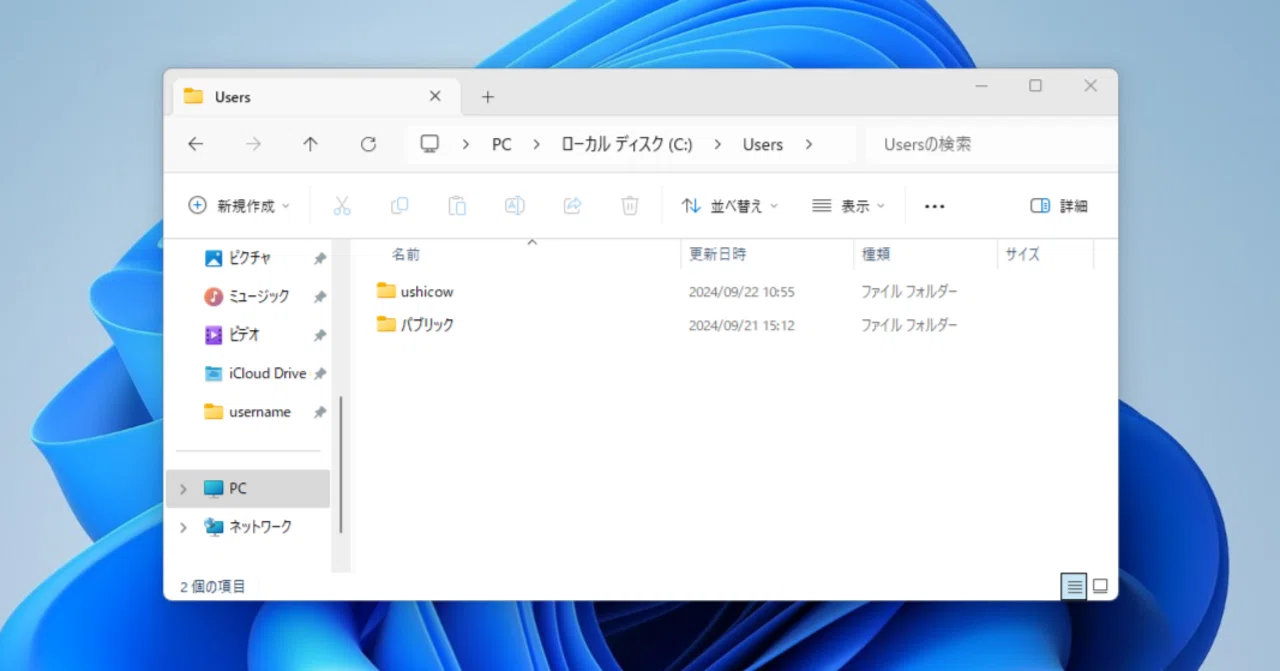Image resolution: width=1280 pixels, height=671 pixels.
Task: Click pin icon next to iCloud Drive
Action: pyautogui.click(x=320, y=374)
